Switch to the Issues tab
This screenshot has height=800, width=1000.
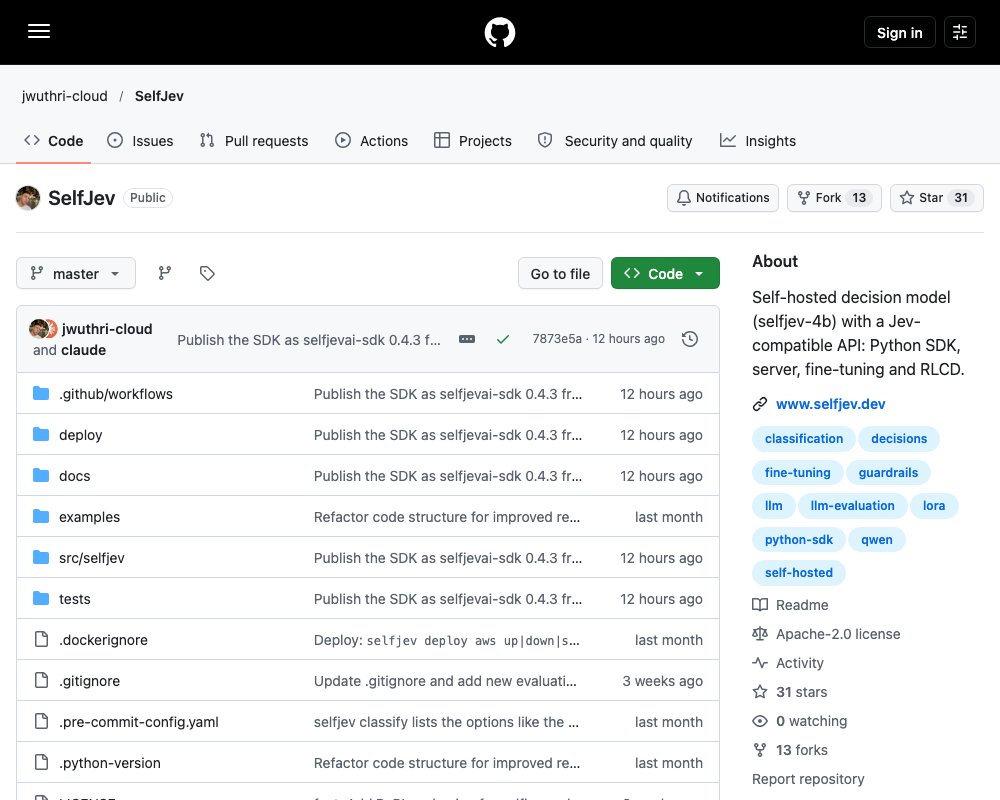point(140,141)
